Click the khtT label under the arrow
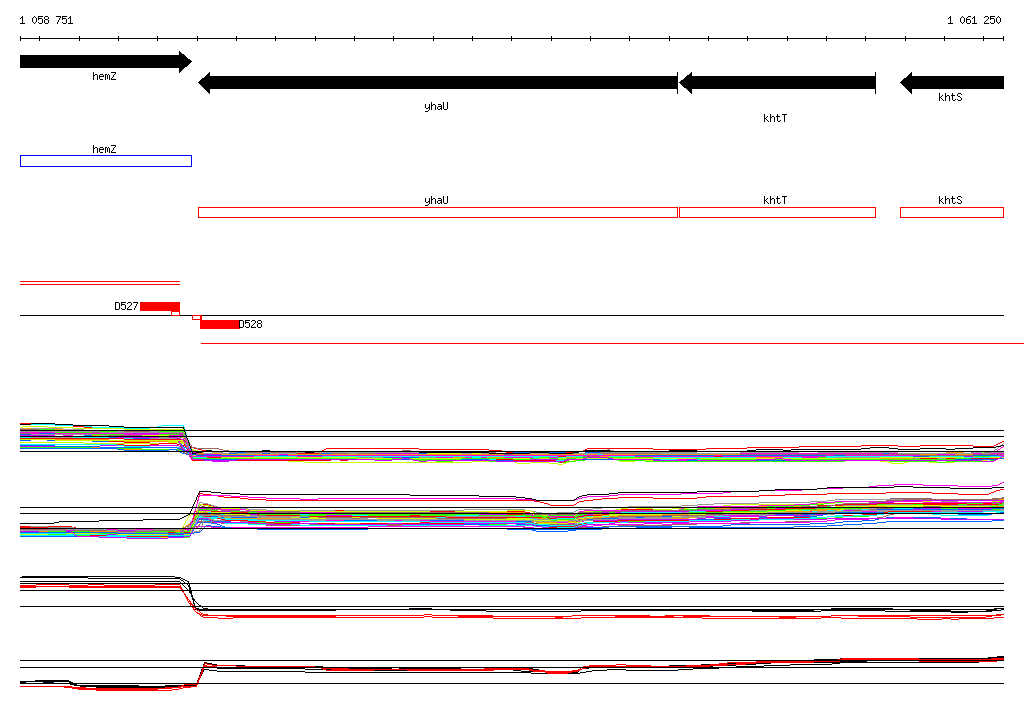Screen dimensions: 1024x714 (775, 118)
